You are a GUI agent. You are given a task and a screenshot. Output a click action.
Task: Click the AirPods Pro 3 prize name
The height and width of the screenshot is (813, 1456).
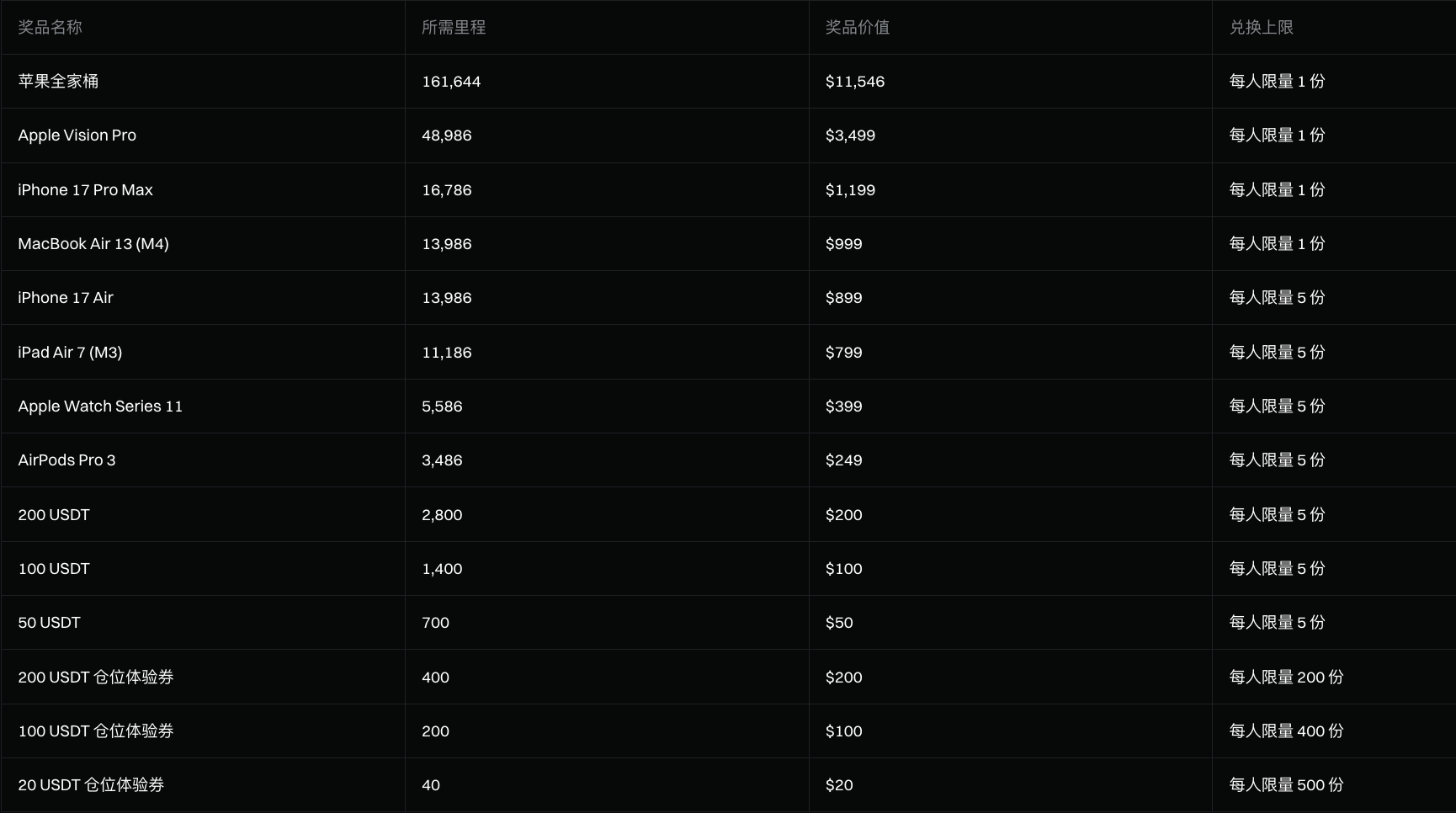click(66, 460)
